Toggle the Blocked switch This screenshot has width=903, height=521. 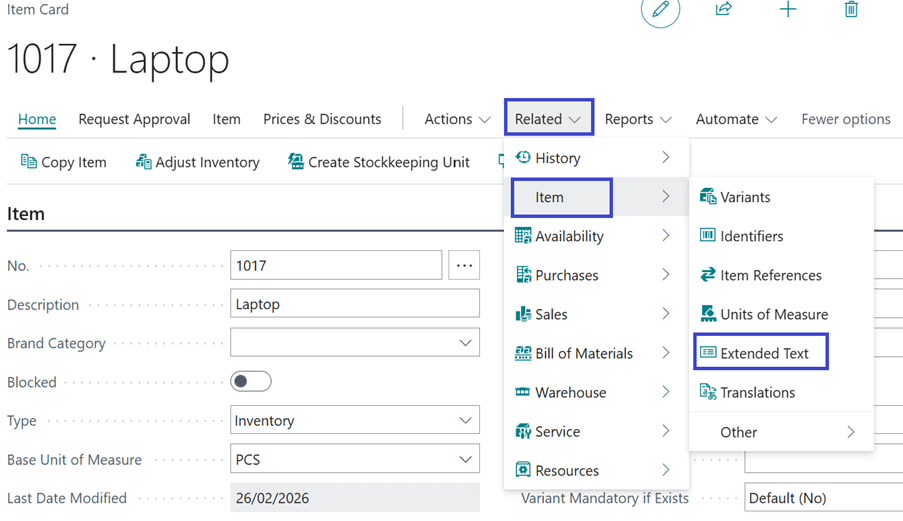click(250, 382)
